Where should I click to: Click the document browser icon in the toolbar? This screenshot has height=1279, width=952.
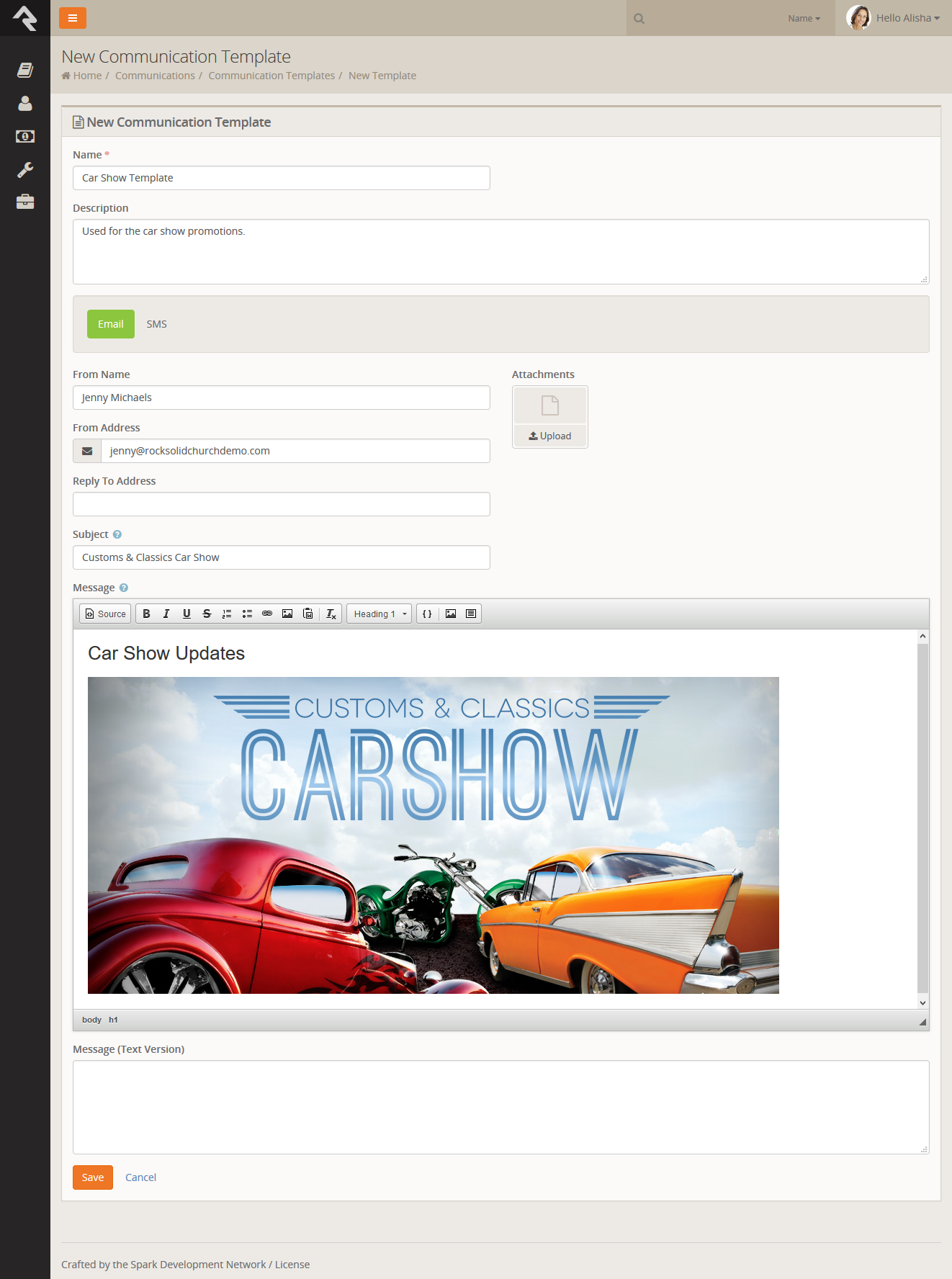pyautogui.click(x=471, y=614)
